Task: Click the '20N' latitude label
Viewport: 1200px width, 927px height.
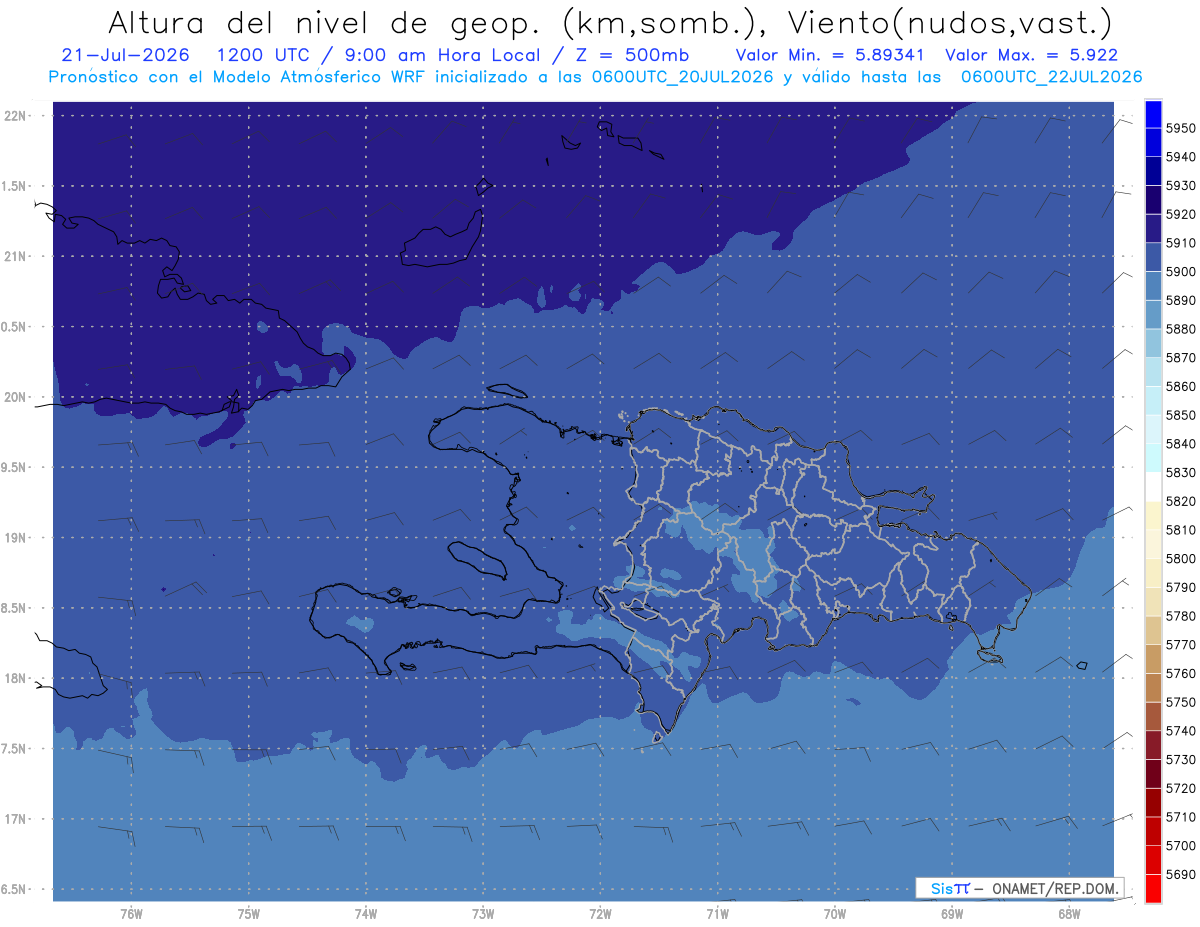Action: (x=15, y=397)
